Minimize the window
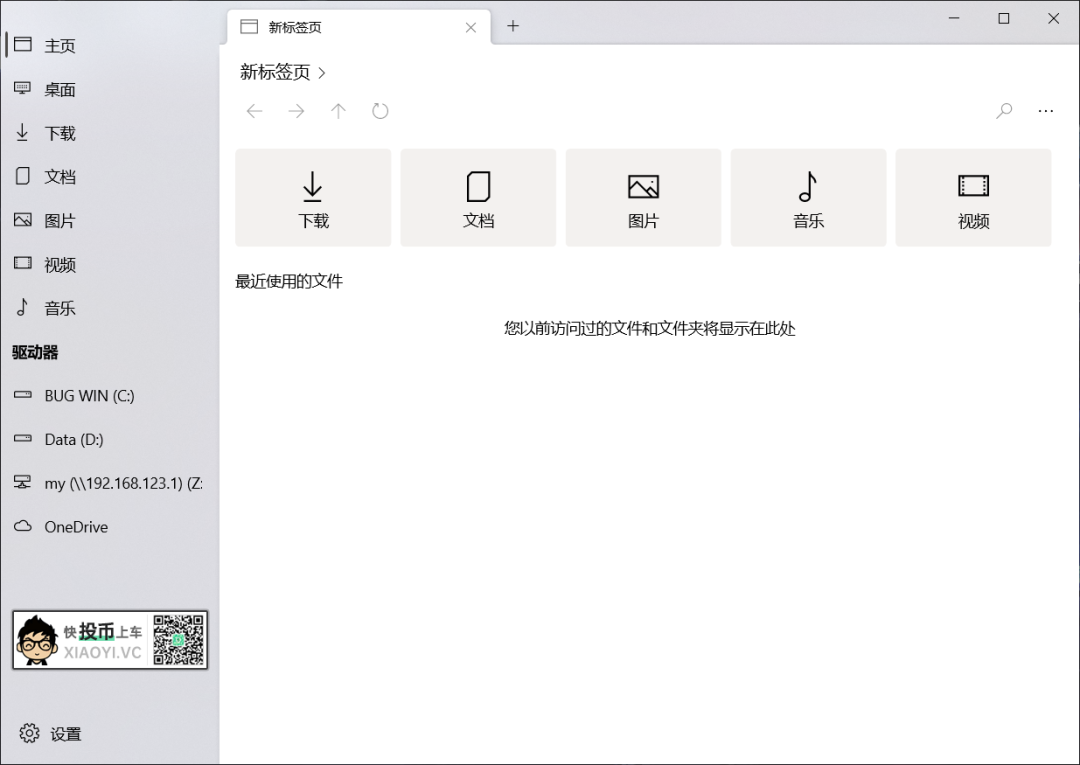Image resolution: width=1080 pixels, height=765 pixels. click(x=954, y=19)
